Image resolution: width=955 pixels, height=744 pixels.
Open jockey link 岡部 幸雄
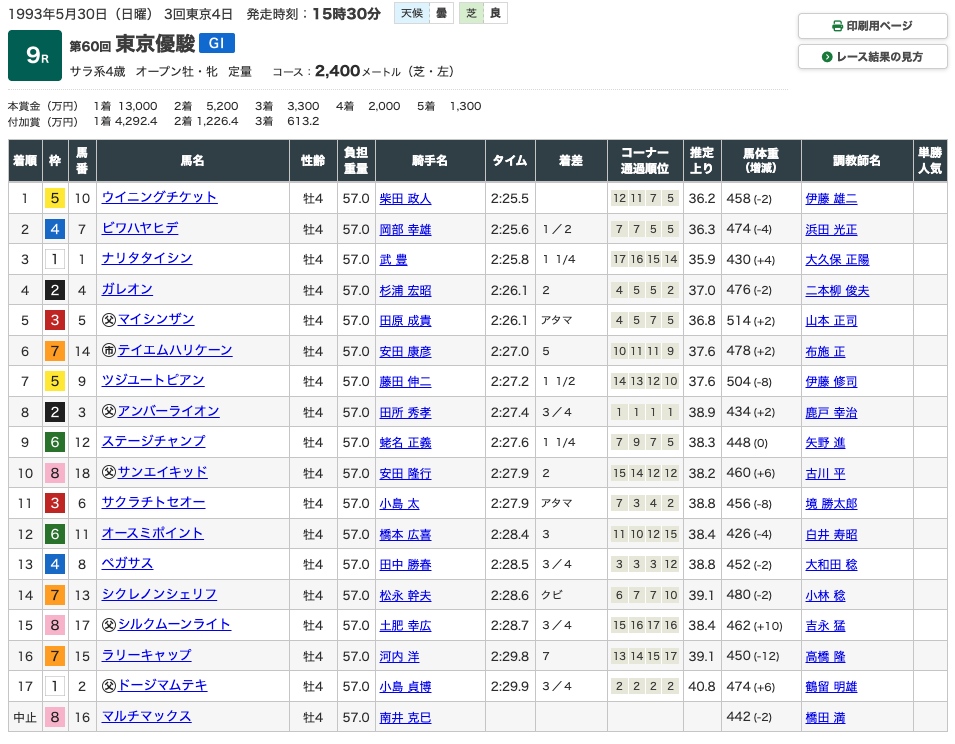[405, 229]
